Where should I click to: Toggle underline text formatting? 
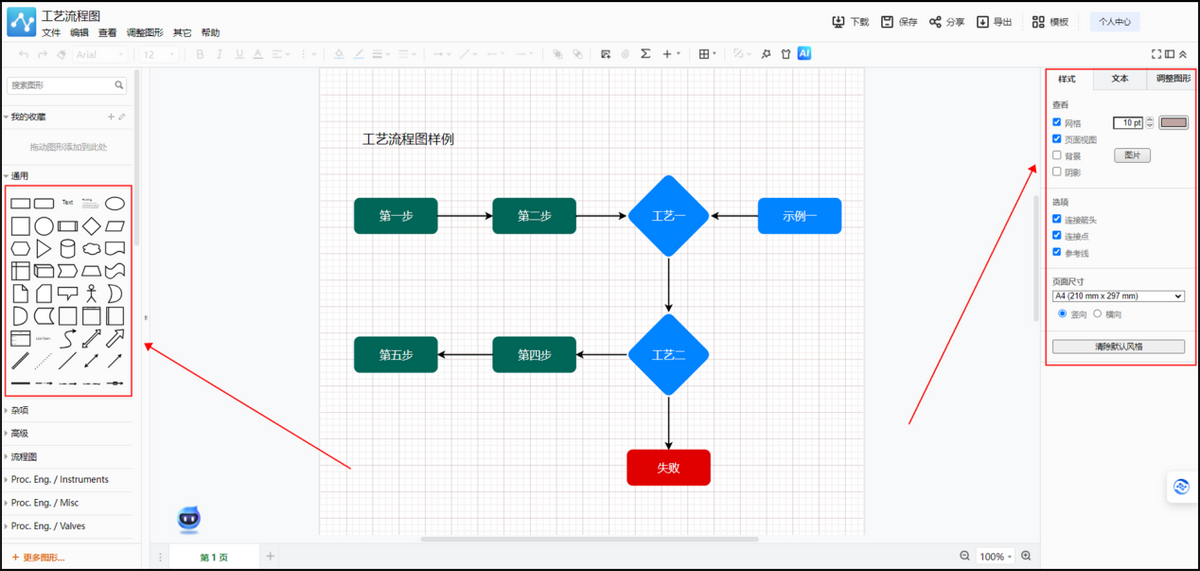coord(238,54)
